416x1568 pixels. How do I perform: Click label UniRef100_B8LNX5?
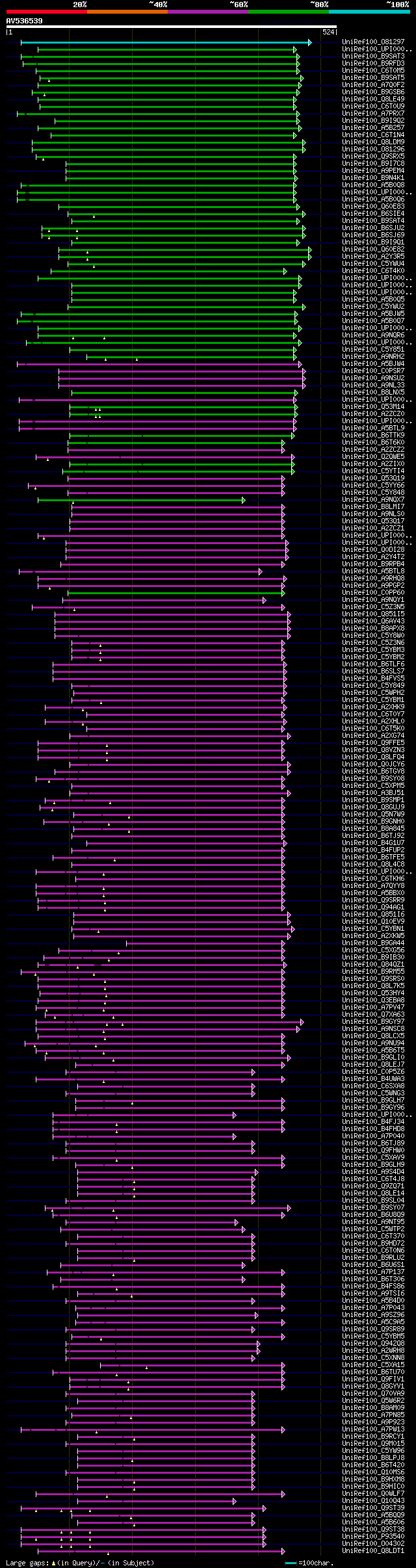click(x=373, y=393)
